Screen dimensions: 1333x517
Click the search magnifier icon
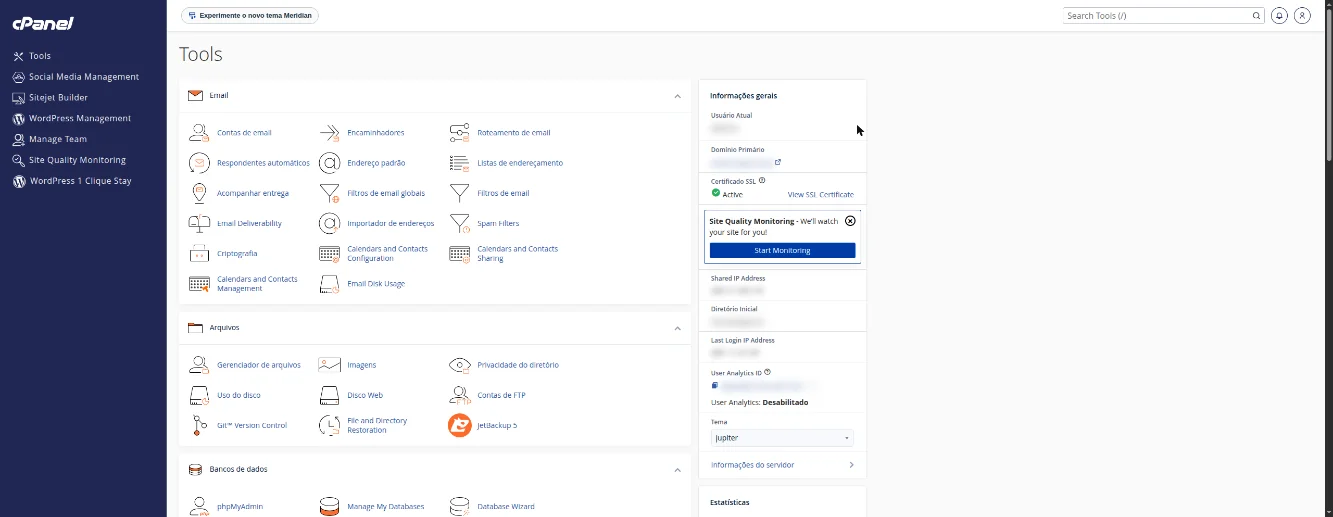click(1257, 16)
